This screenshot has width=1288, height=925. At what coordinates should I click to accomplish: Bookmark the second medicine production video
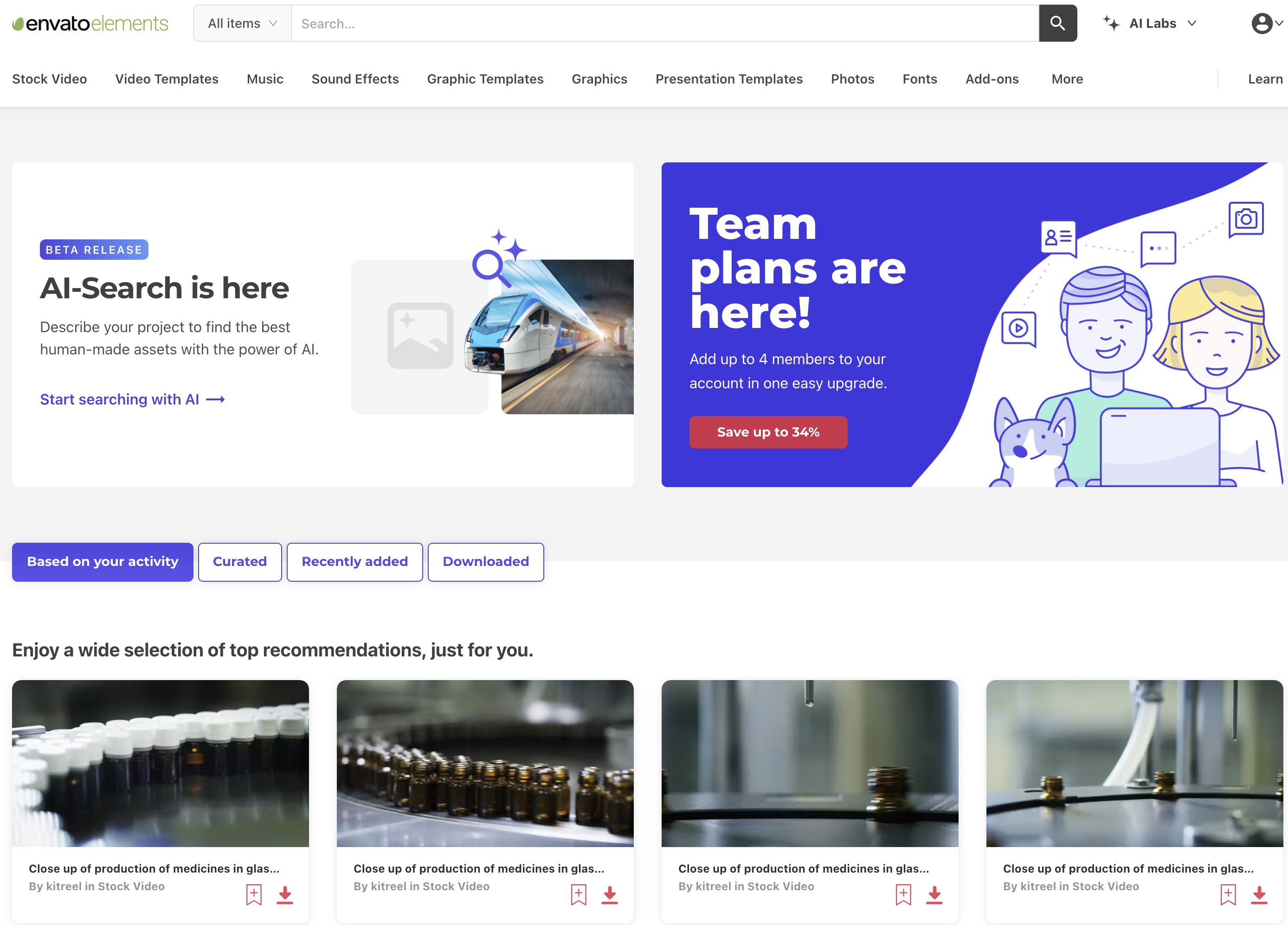tap(578, 895)
